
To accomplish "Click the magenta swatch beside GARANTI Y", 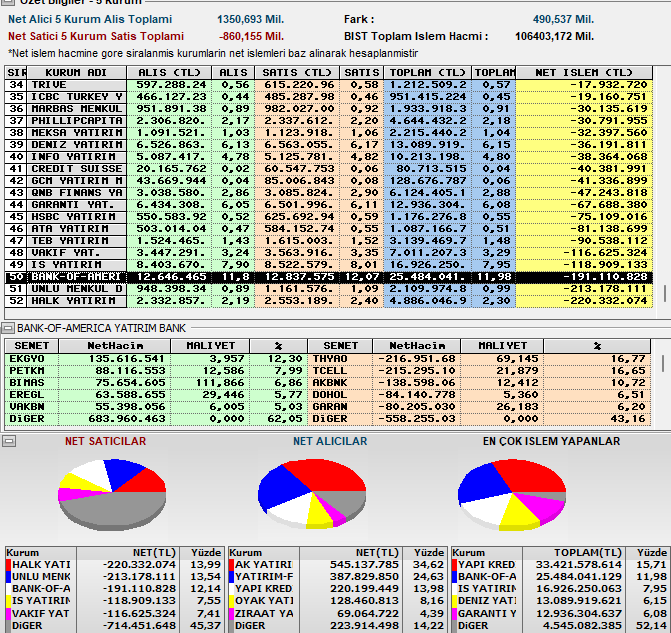I will (x=455, y=613).
